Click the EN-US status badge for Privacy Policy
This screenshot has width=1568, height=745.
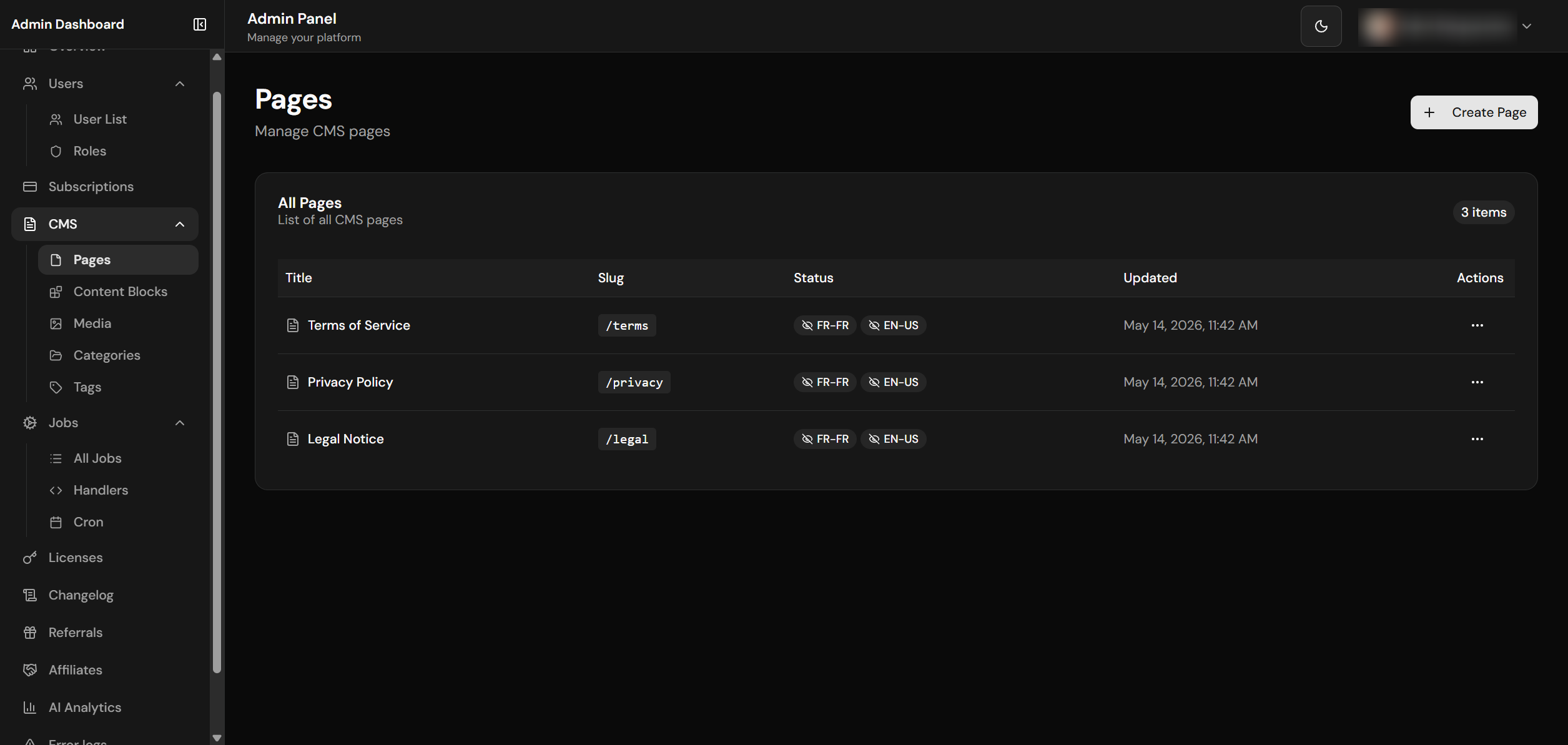pos(893,382)
